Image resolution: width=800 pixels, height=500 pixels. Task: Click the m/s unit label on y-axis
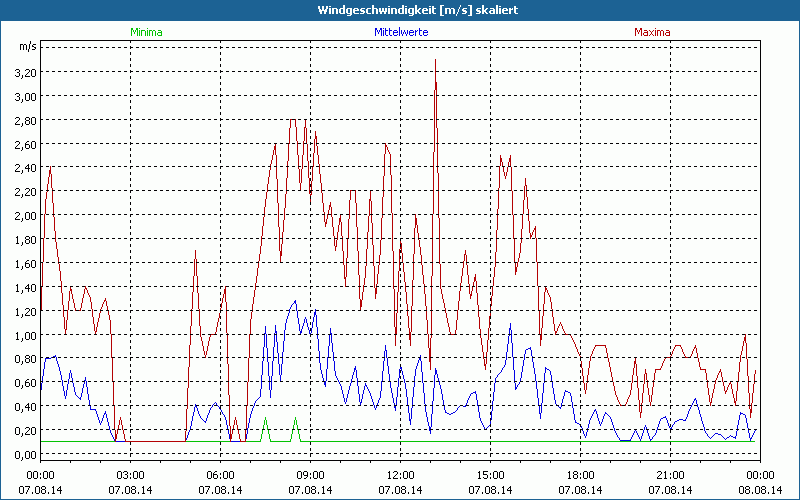pos(27,47)
